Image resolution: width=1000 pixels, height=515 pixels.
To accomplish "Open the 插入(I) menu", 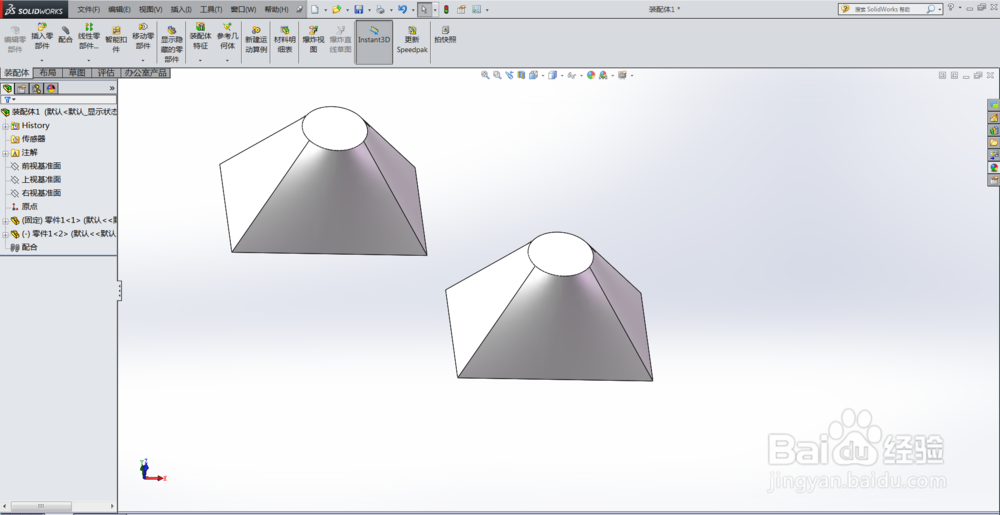I will [x=181, y=10].
